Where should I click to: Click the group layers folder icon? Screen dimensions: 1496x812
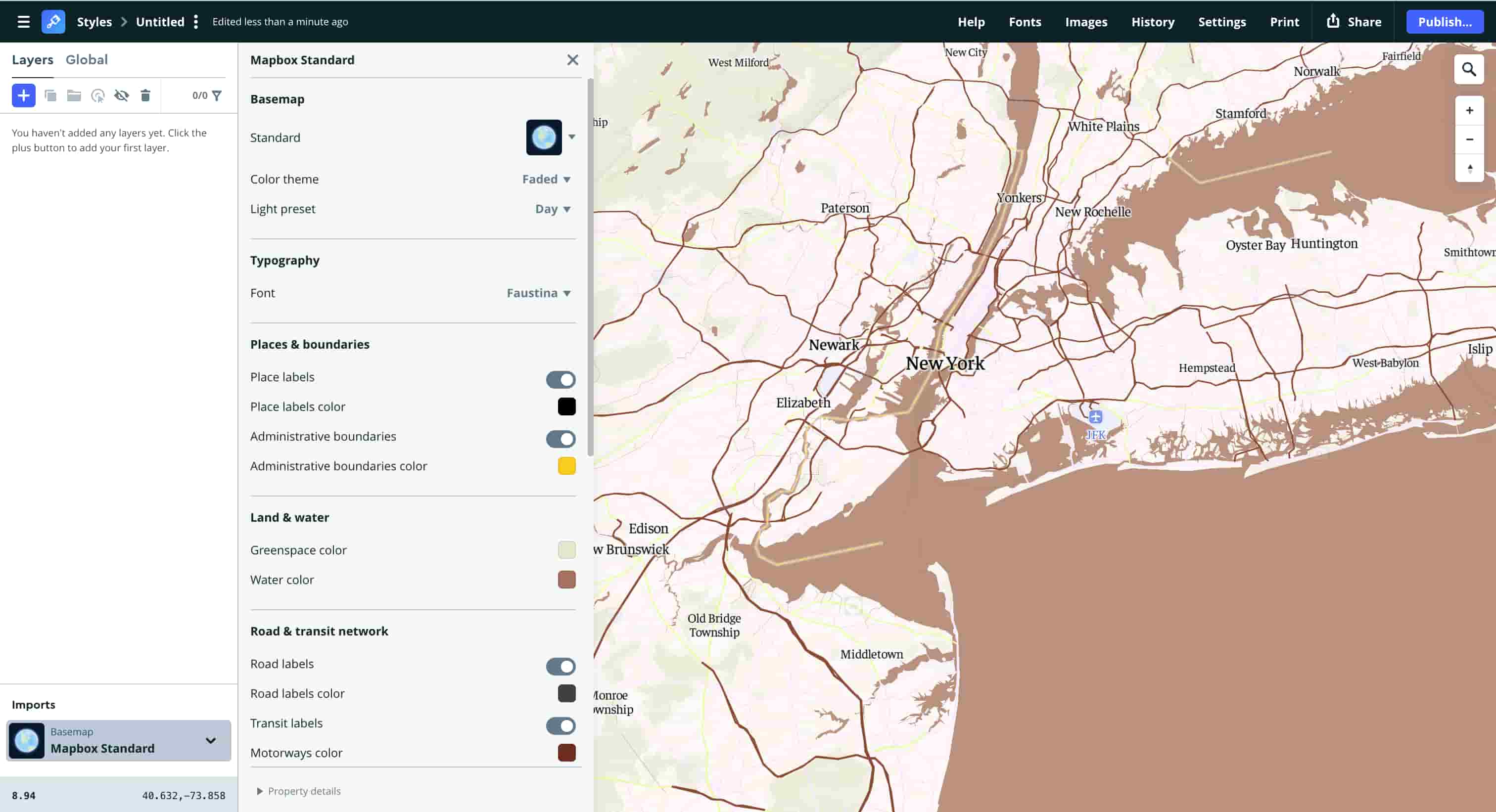pos(74,95)
